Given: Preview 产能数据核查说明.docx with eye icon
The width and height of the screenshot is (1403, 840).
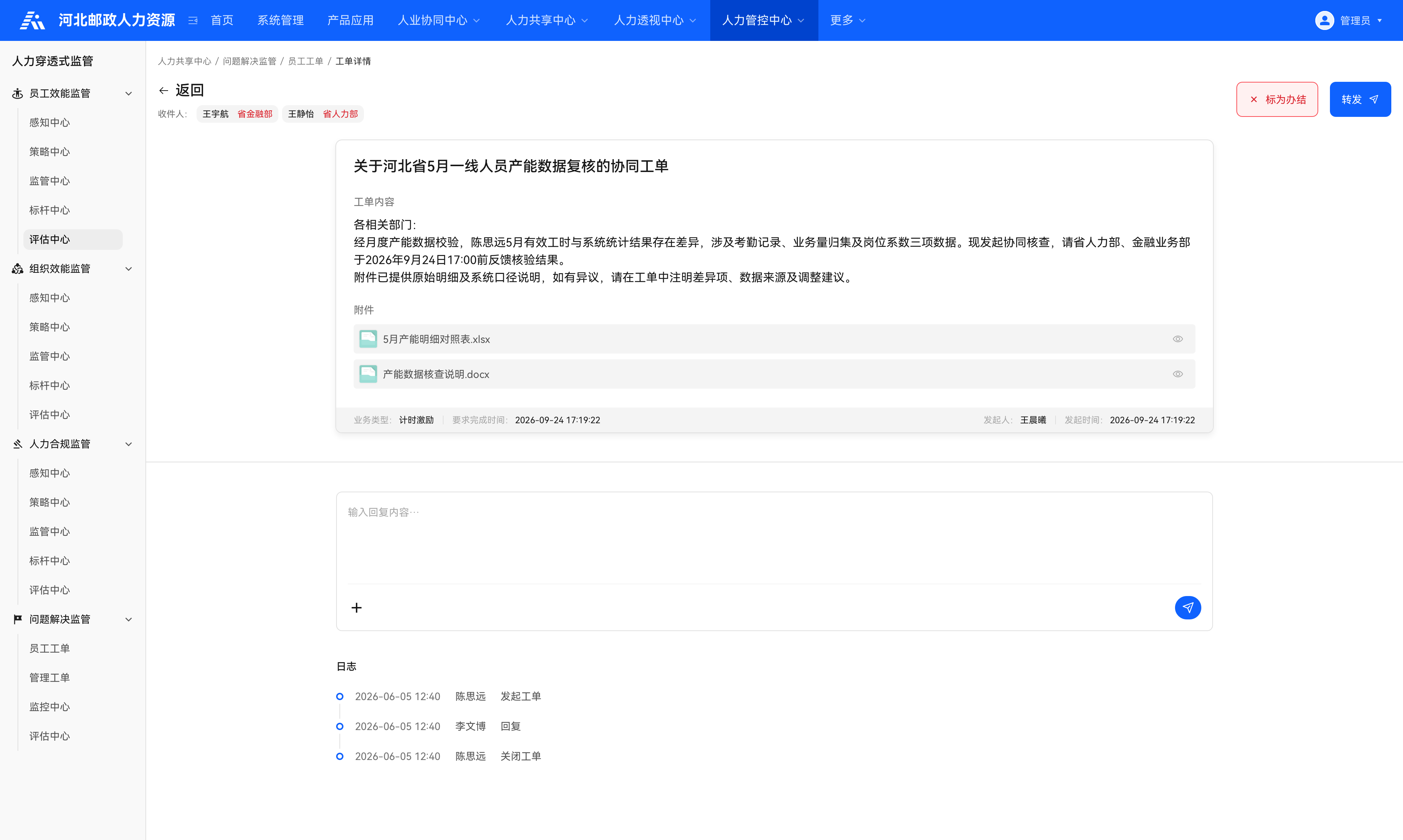Looking at the screenshot, I should (1178, 374).
